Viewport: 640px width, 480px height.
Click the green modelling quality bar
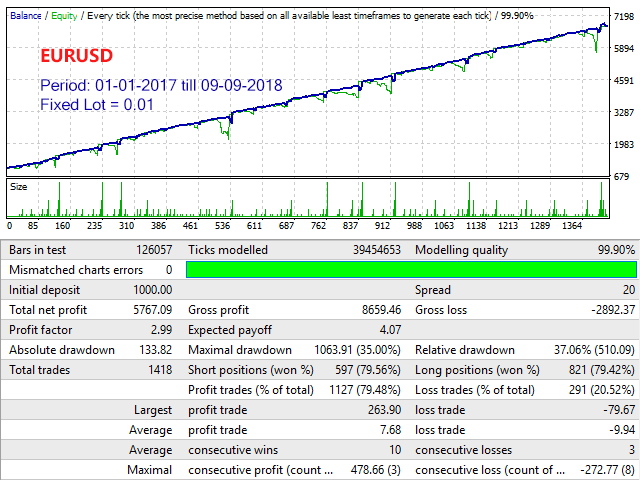[411, 270]
